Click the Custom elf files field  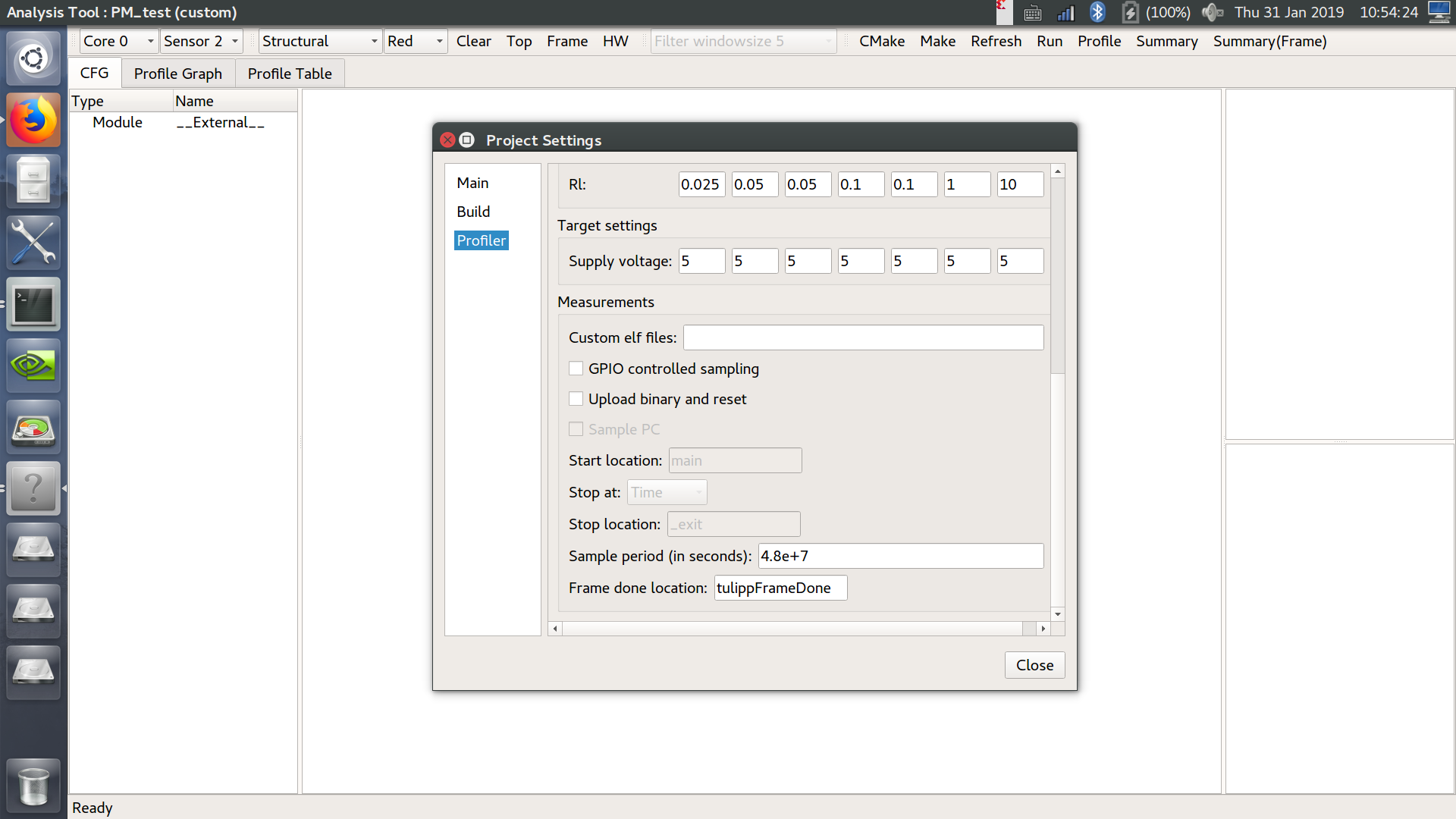point(863,337)
